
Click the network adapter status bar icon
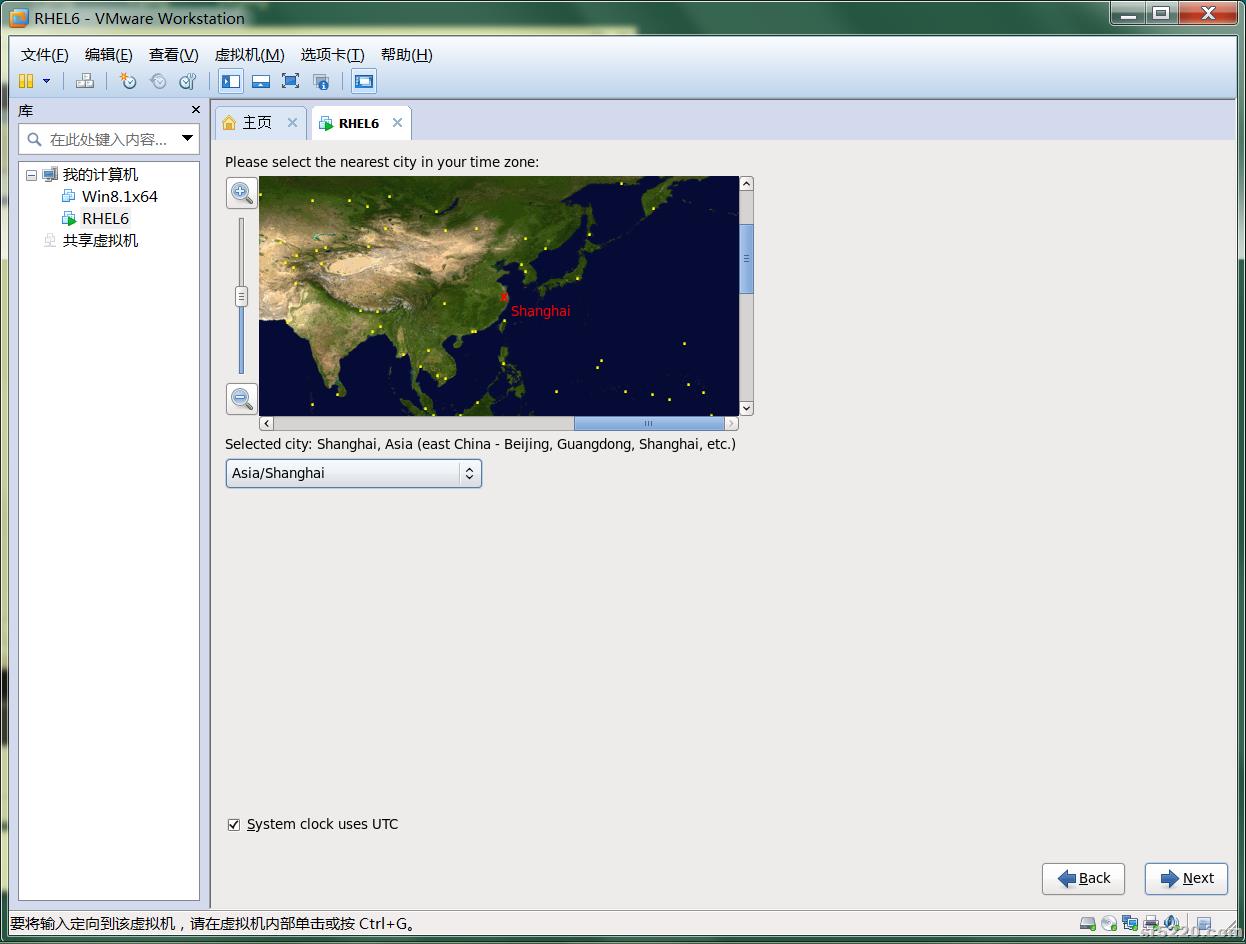click(x=1130, y=923)
